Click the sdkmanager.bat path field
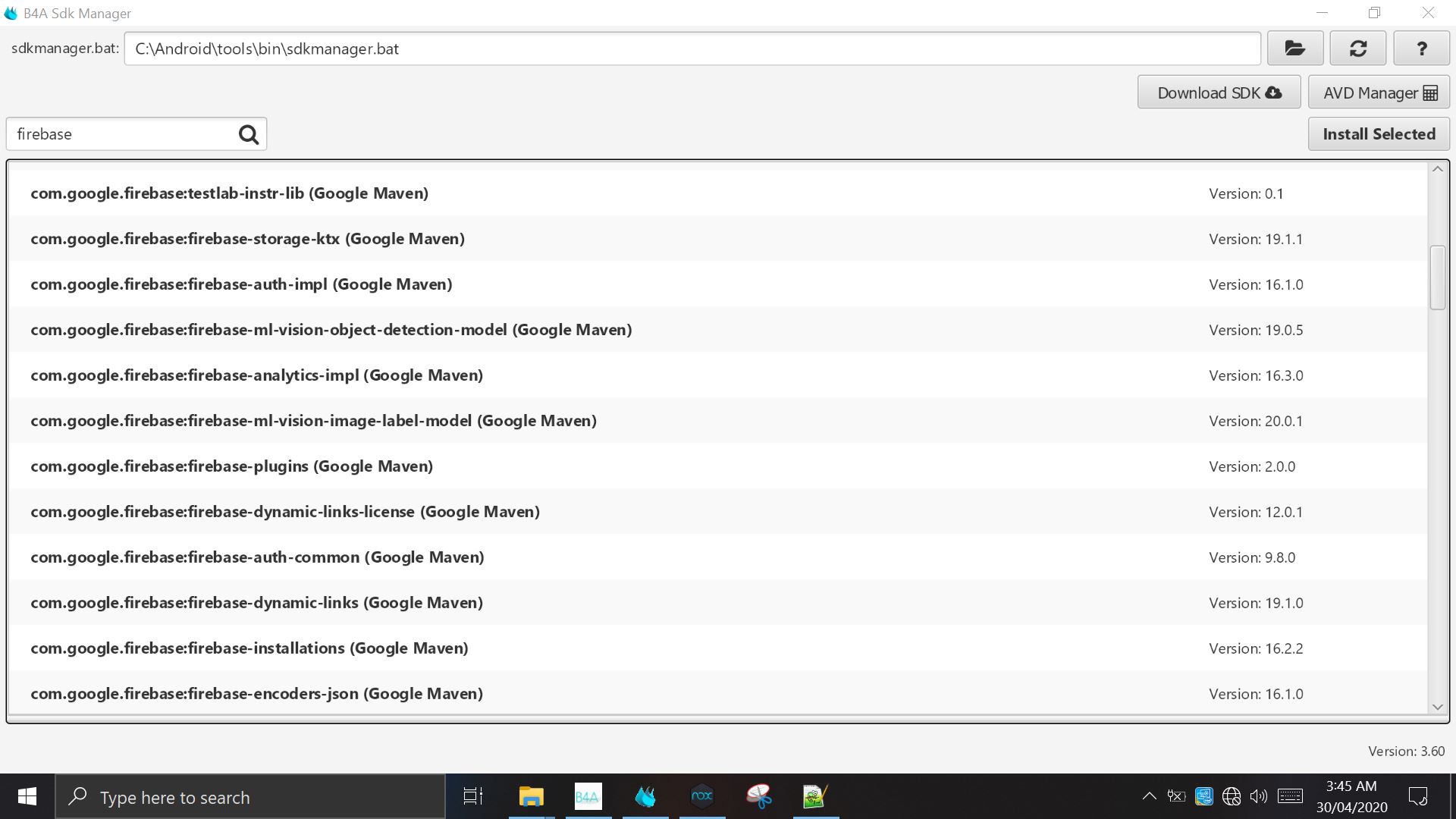1456x819 pixels. (692, 49)
